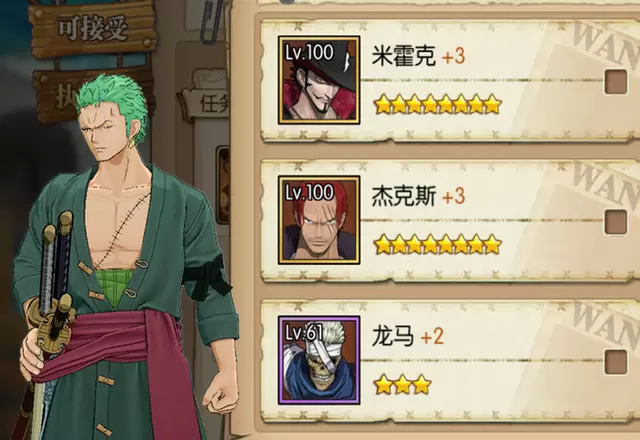Viewport: 640px width, 440px height.
Task: Select the 米霍克 character portrait
Action: pos(319,80)
